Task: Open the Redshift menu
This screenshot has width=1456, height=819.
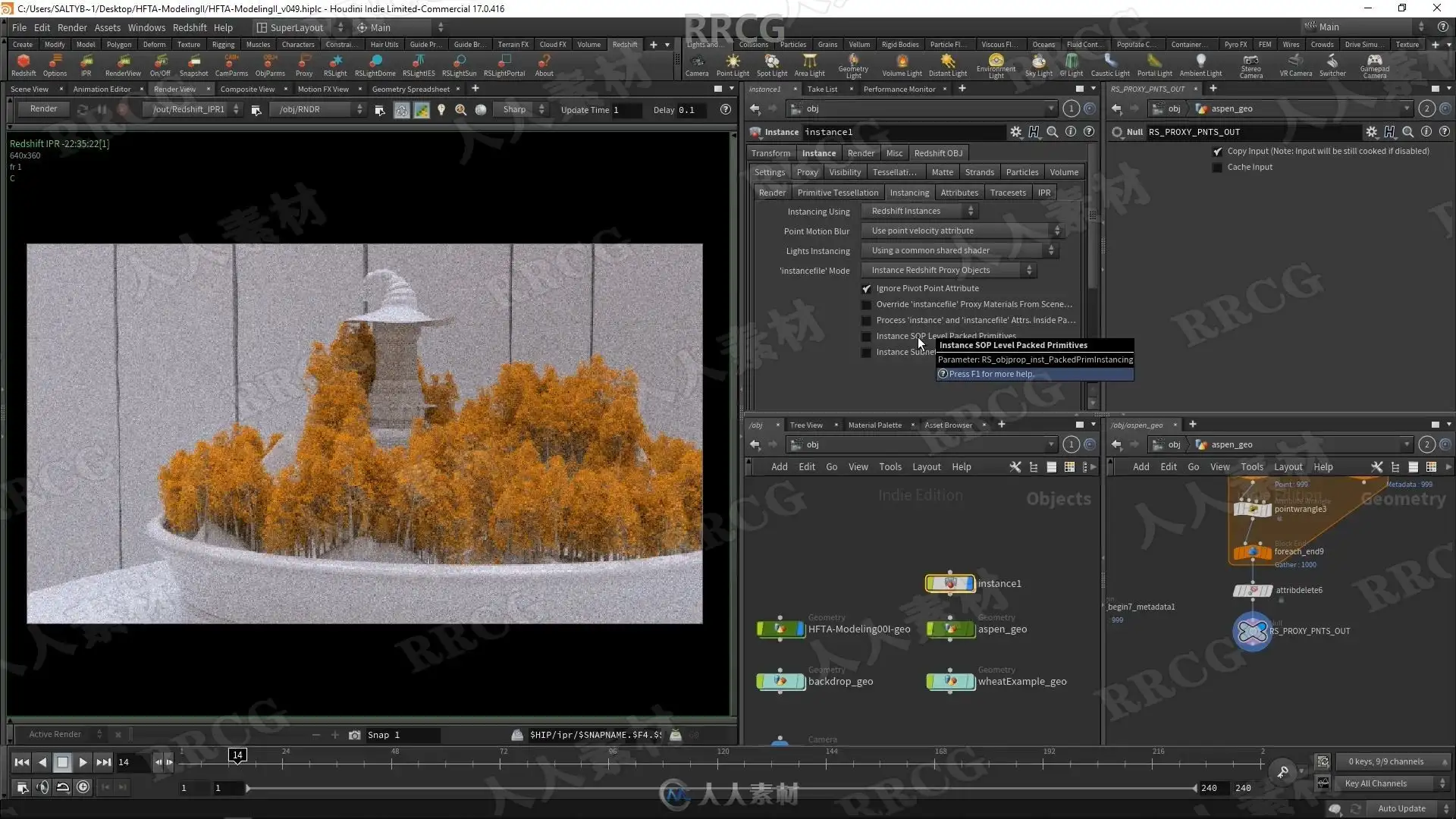Action: [190, 27]
